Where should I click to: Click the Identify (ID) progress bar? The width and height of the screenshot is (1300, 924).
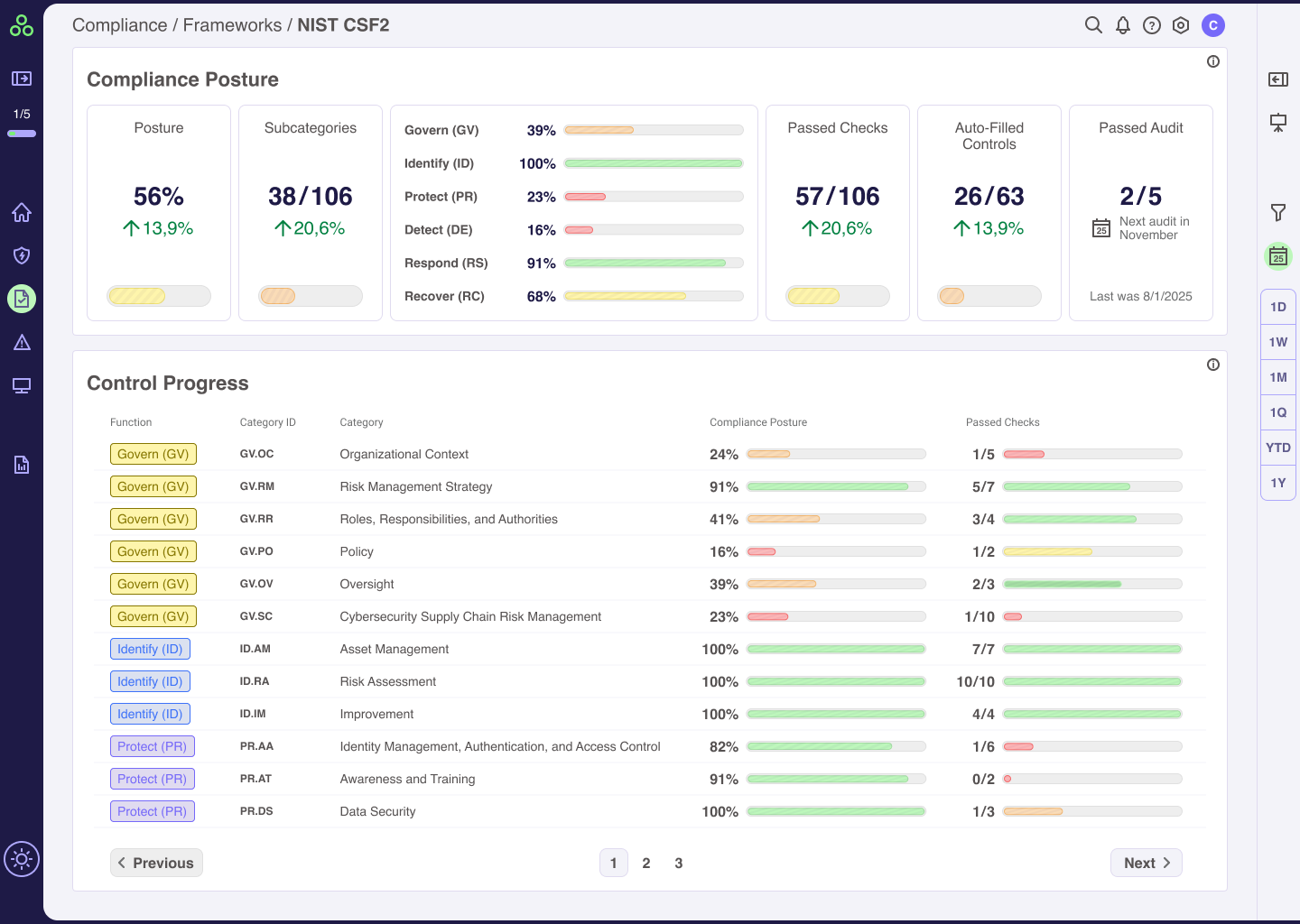(x=653, y=163)
